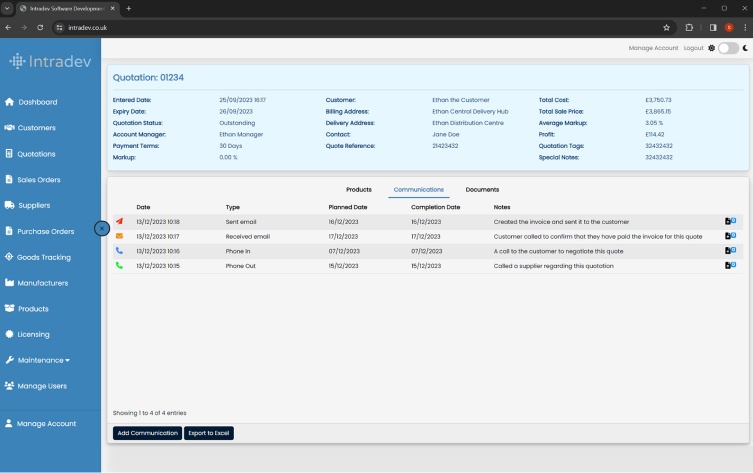Click the Goods Tracking icon in sidebar
This screenshot has width=753, height=473.
click(9, 257)
